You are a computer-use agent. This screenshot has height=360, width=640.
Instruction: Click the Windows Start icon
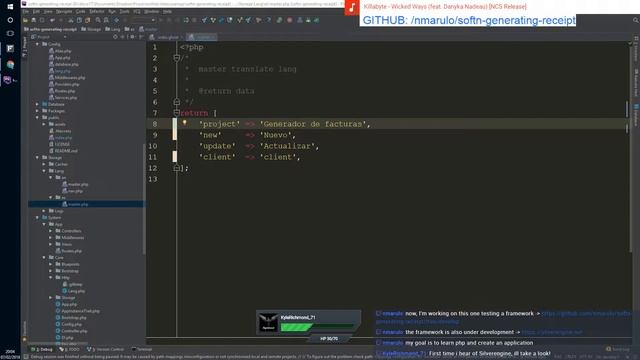click(10, 7)
